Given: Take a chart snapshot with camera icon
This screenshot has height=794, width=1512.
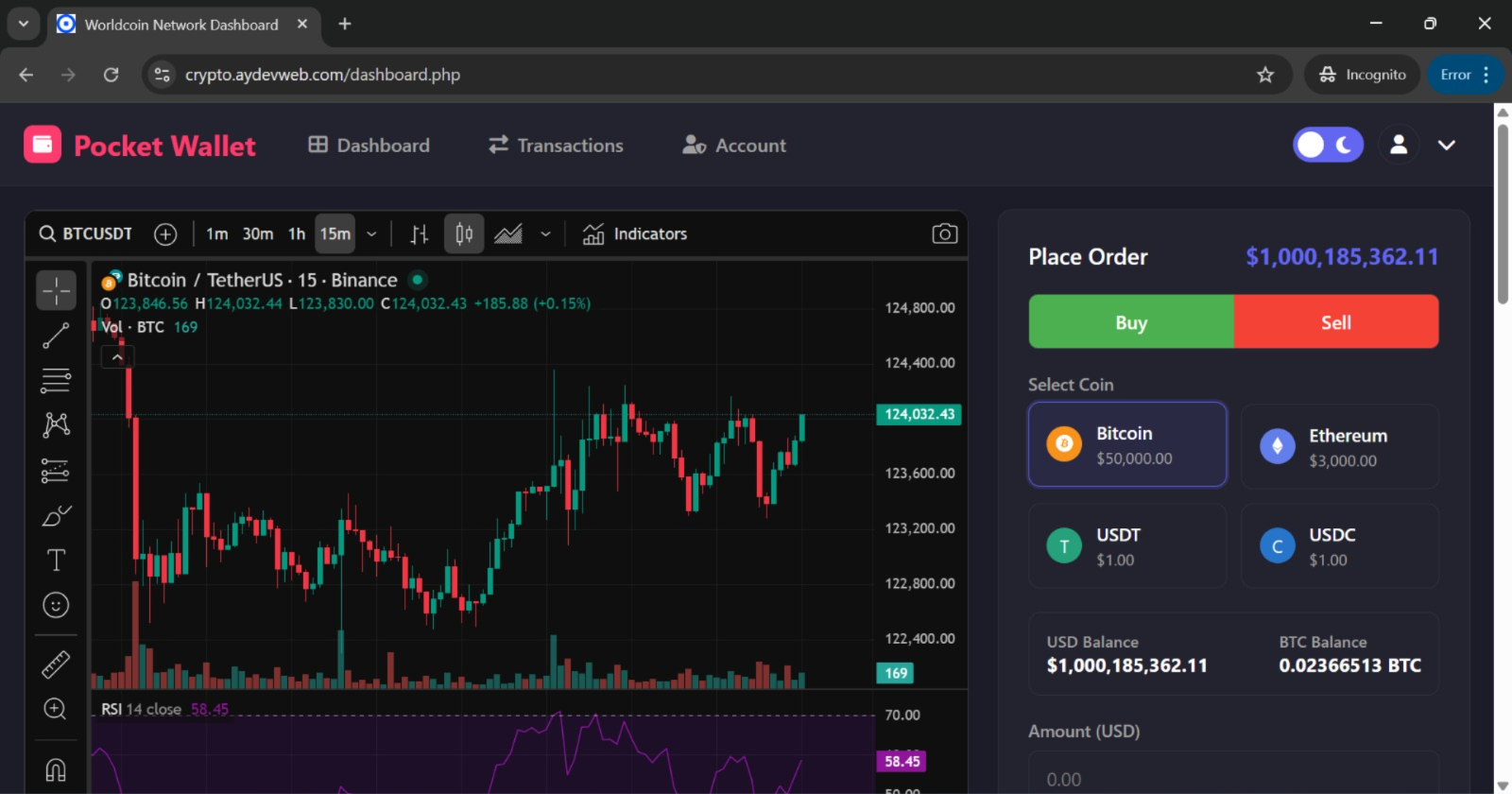Looking at the screenshot, I should (x=945, y=233).
